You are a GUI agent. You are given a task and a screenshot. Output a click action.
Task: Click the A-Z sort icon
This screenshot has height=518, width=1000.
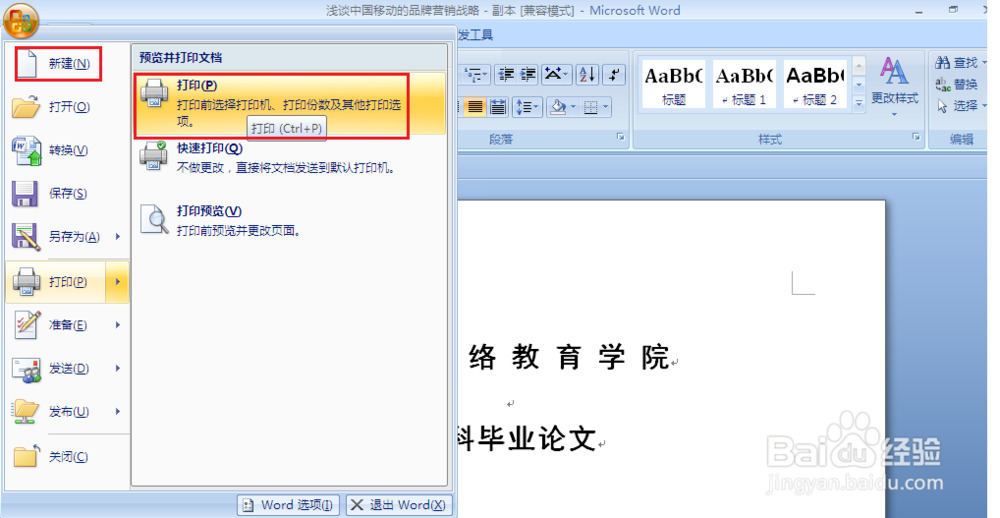tap(587, 75)
